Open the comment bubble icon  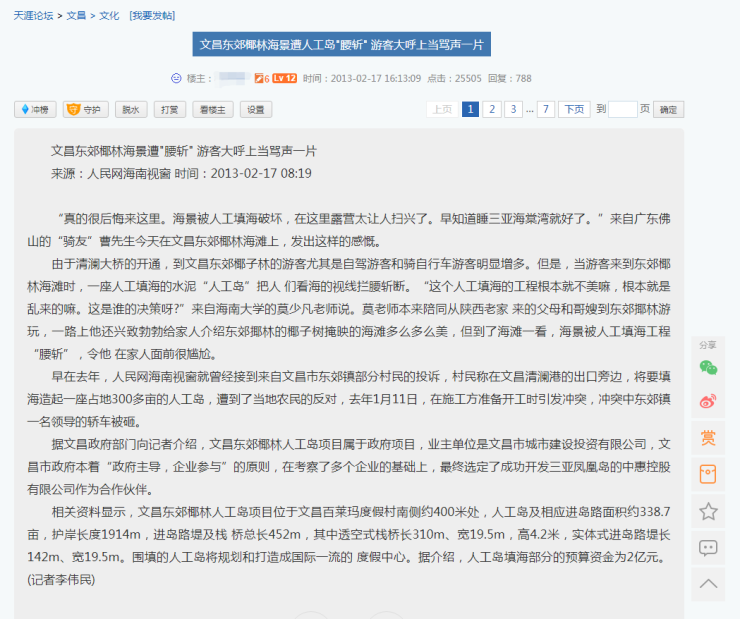point(708,548)
